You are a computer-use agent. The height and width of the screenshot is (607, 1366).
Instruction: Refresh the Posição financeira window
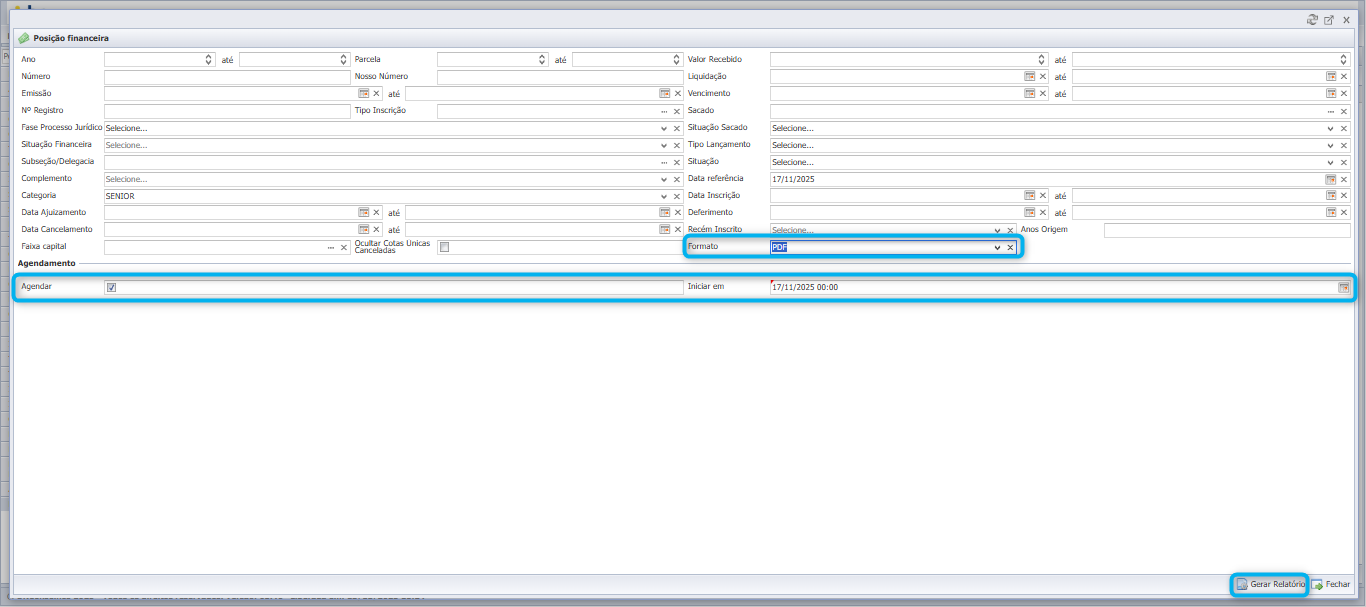point(1313,20)
